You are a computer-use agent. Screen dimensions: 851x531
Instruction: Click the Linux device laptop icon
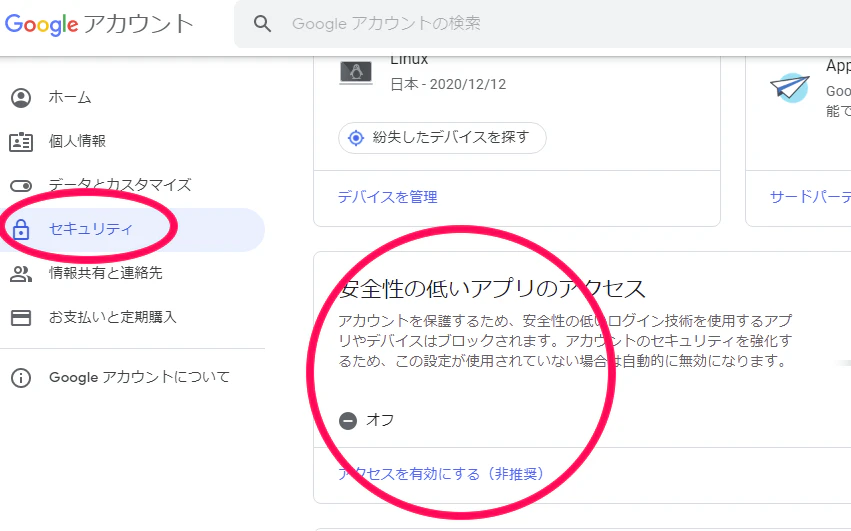click(356, 72)
